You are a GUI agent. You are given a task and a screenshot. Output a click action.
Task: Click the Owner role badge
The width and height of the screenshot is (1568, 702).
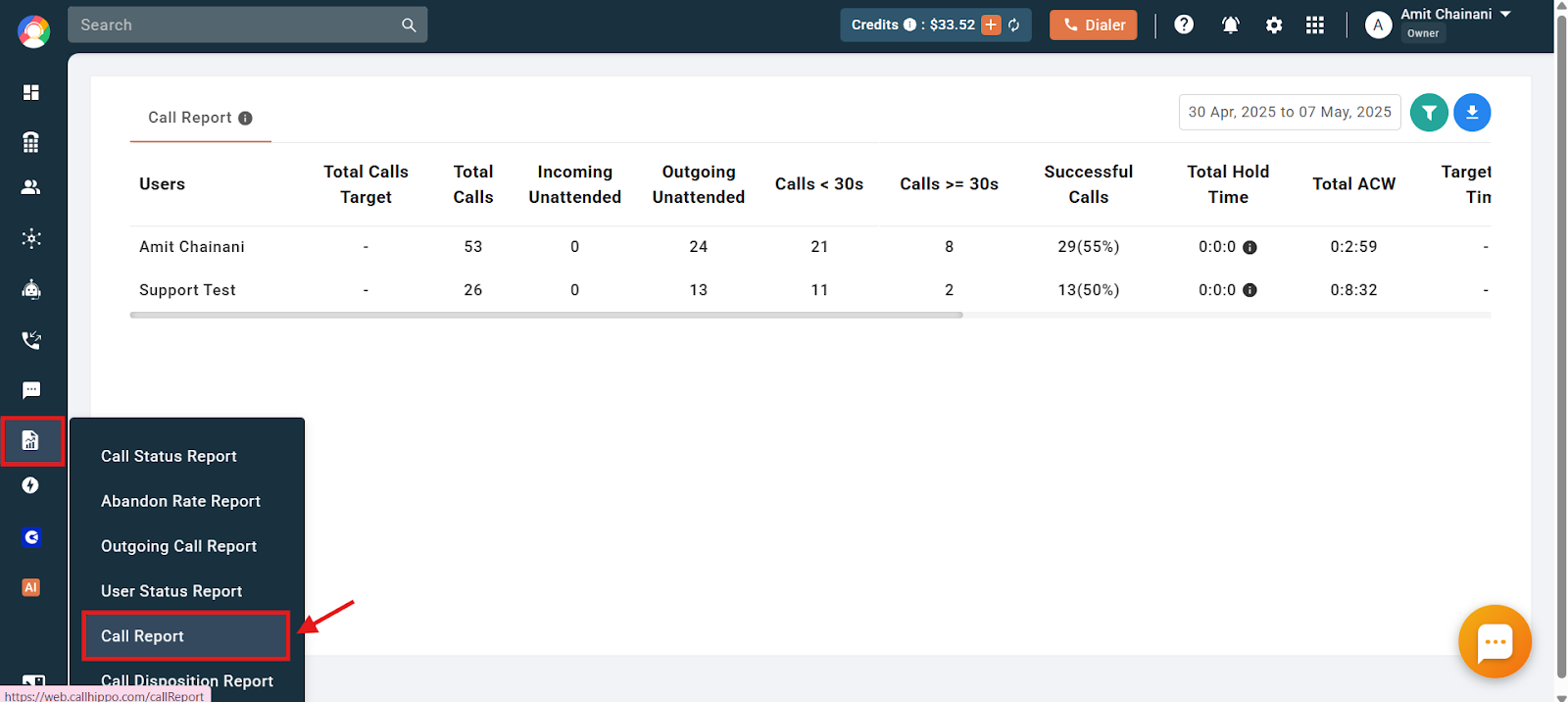coord(1423,33)
